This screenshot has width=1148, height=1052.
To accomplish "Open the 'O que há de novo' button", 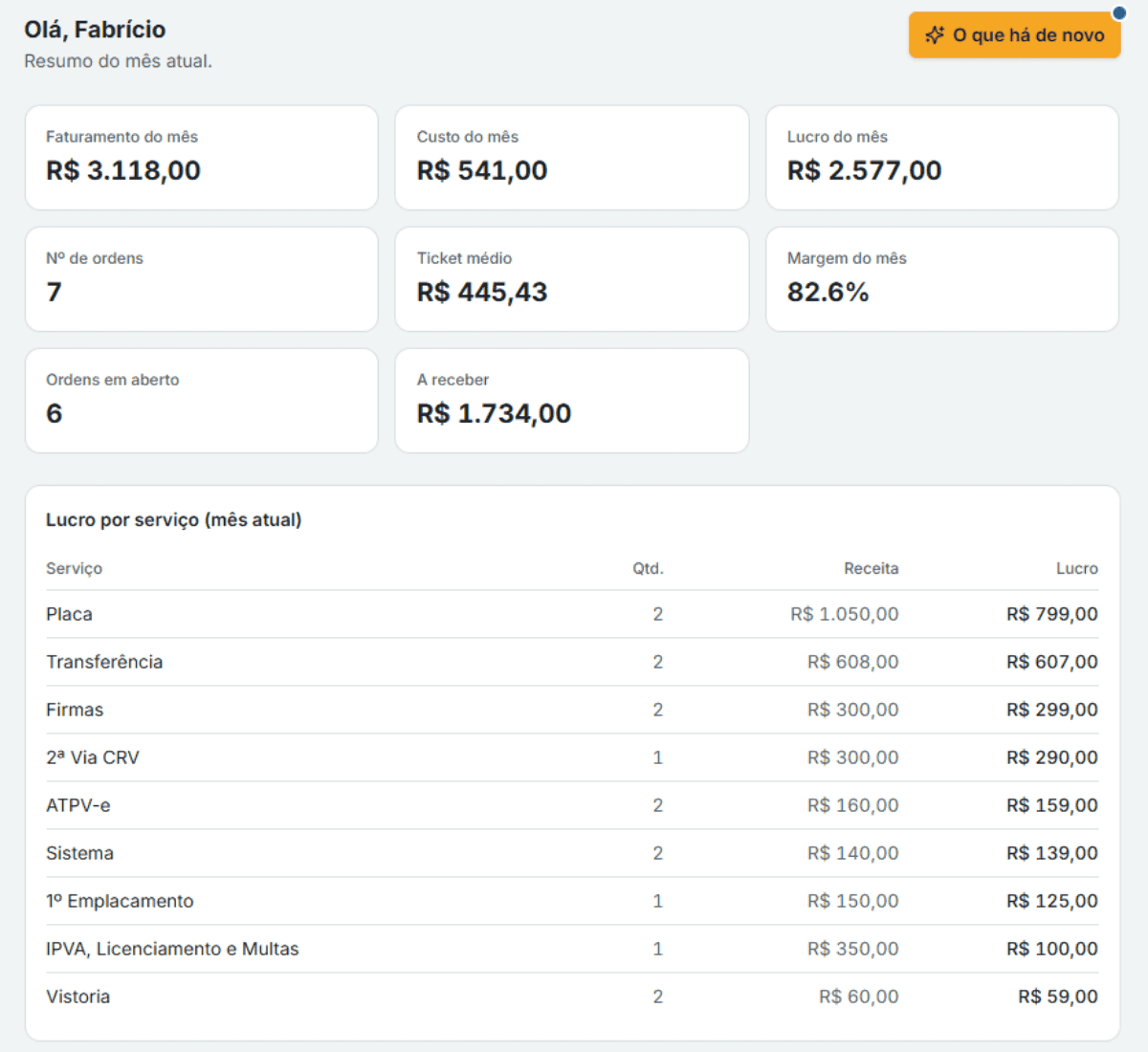I will pyautogui.click(x=1014, y=35).
